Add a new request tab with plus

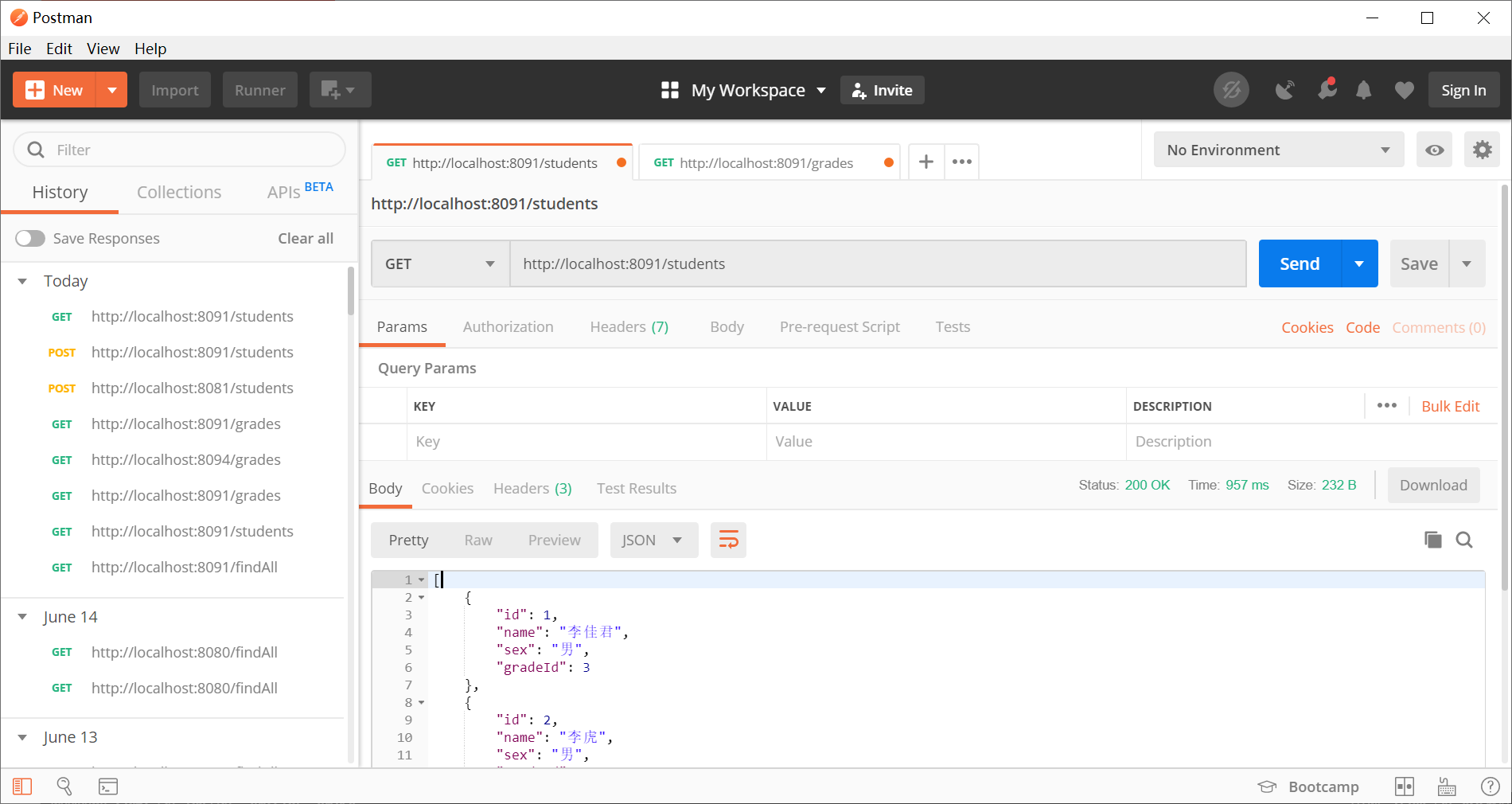[x=926, y=162]
